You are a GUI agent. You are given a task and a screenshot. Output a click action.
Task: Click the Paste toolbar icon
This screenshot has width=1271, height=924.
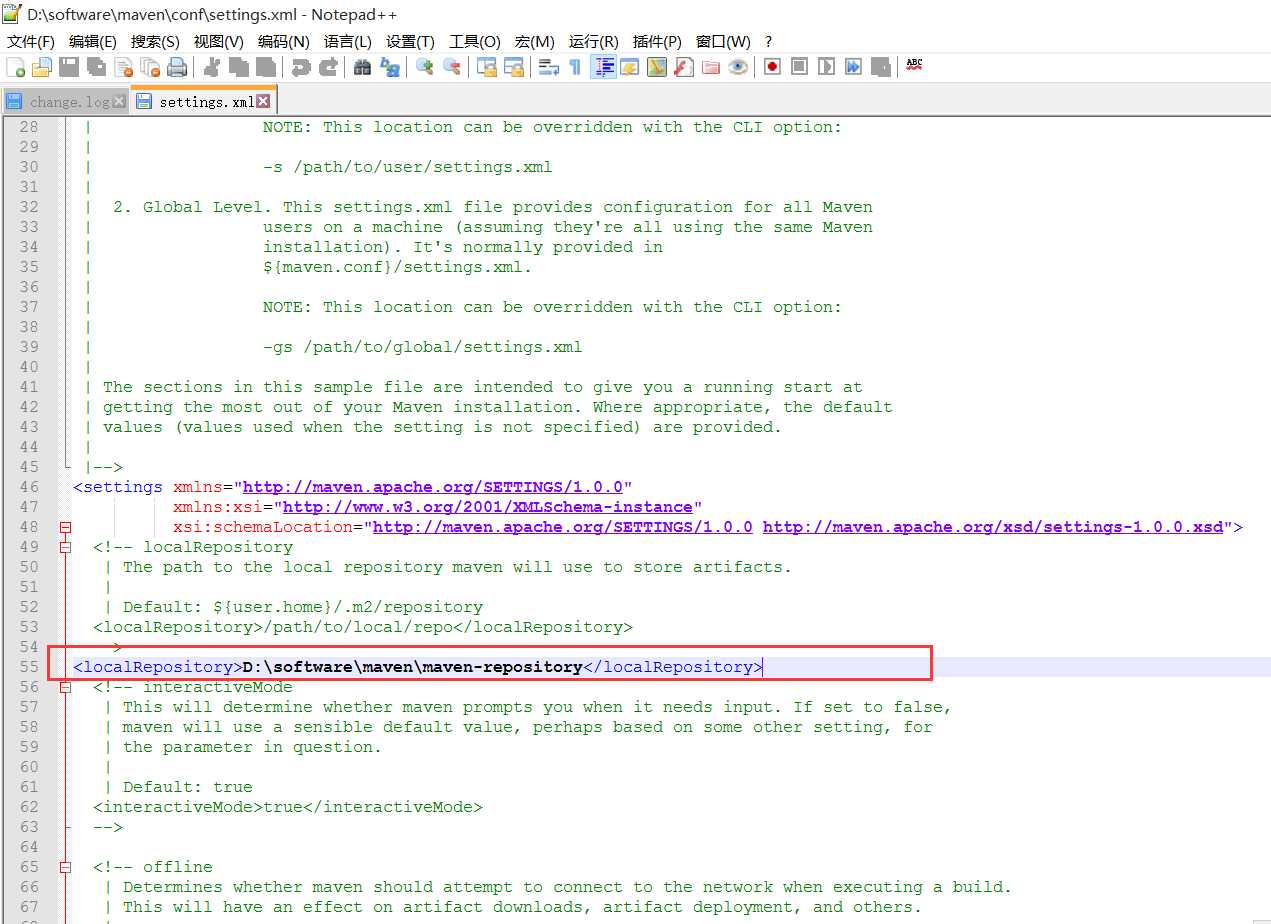[x=265, y=67]
